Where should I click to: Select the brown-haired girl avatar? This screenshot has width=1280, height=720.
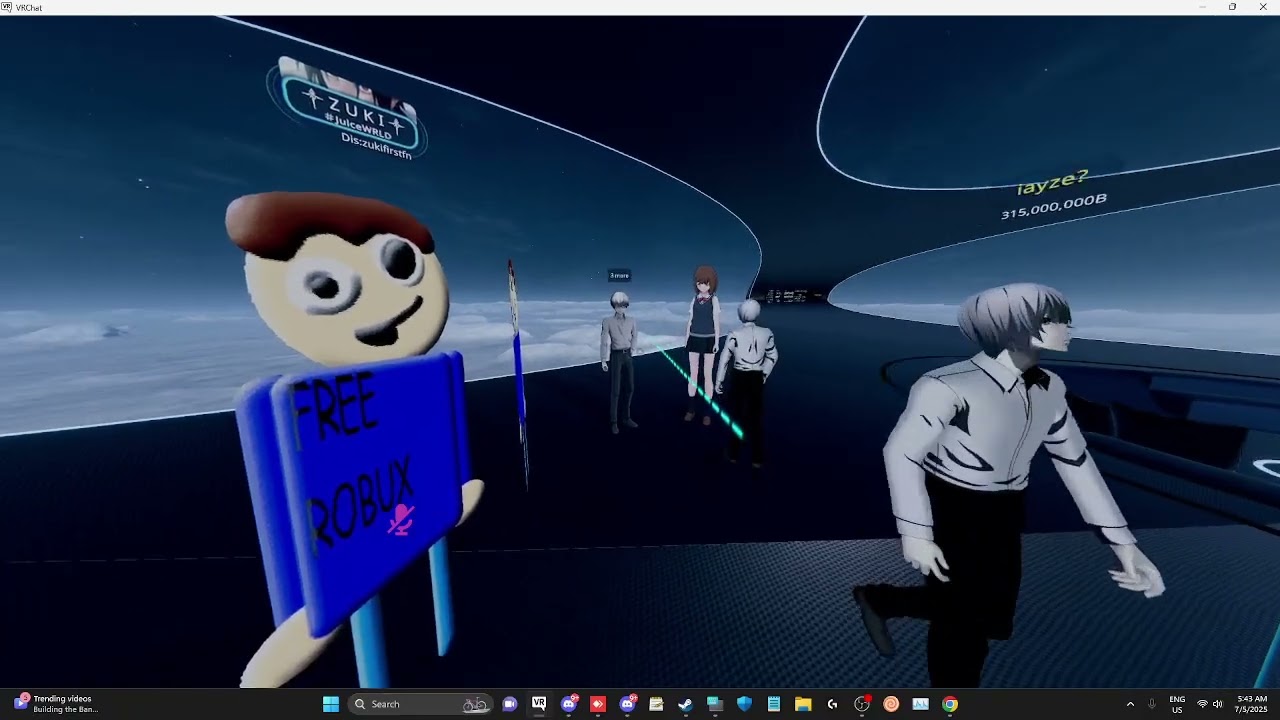704,343
